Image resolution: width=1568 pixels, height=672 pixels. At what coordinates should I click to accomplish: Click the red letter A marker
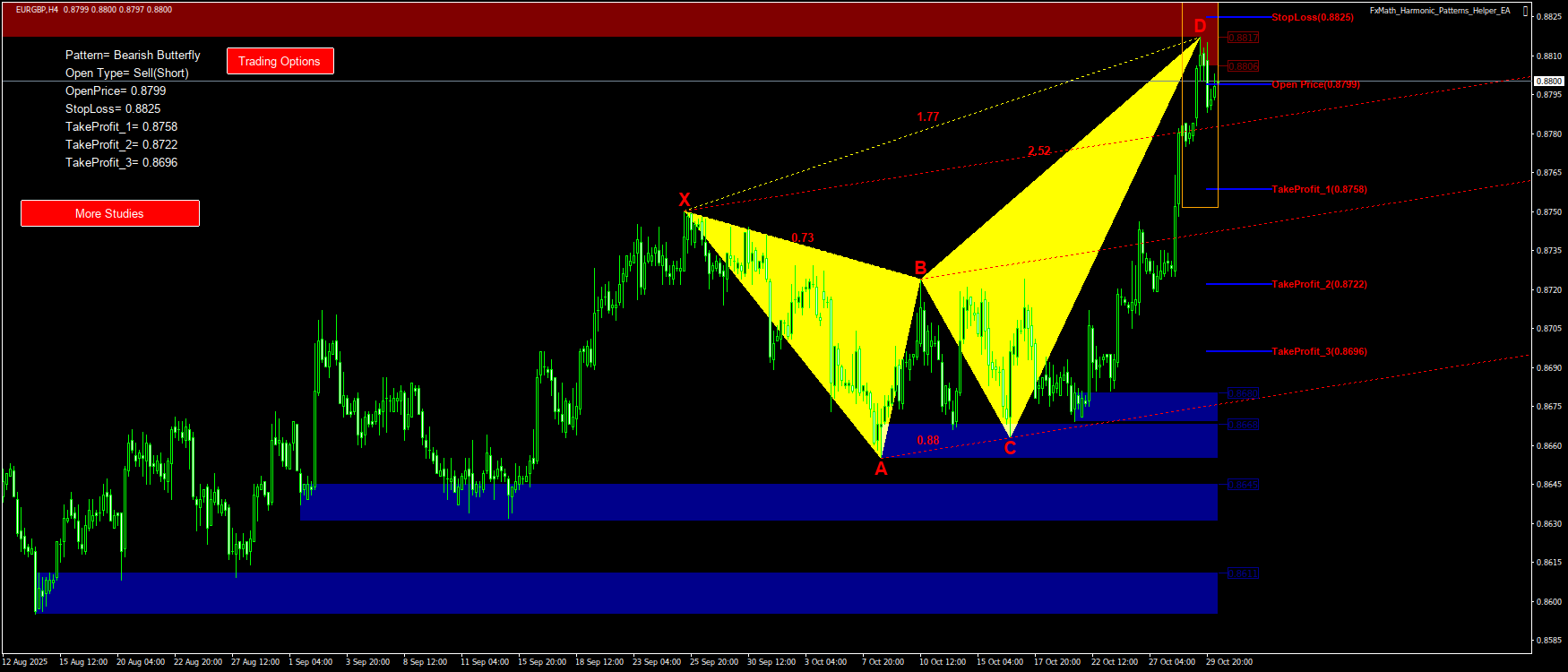881,469
